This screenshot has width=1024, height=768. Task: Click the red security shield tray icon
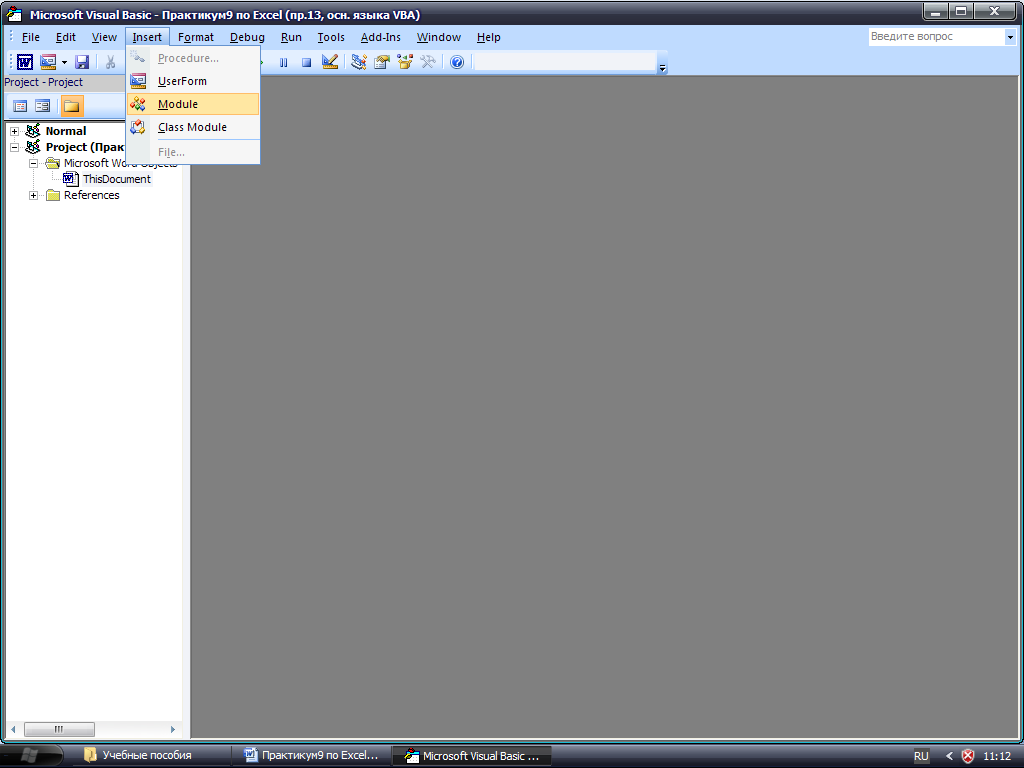pos(968,756)
